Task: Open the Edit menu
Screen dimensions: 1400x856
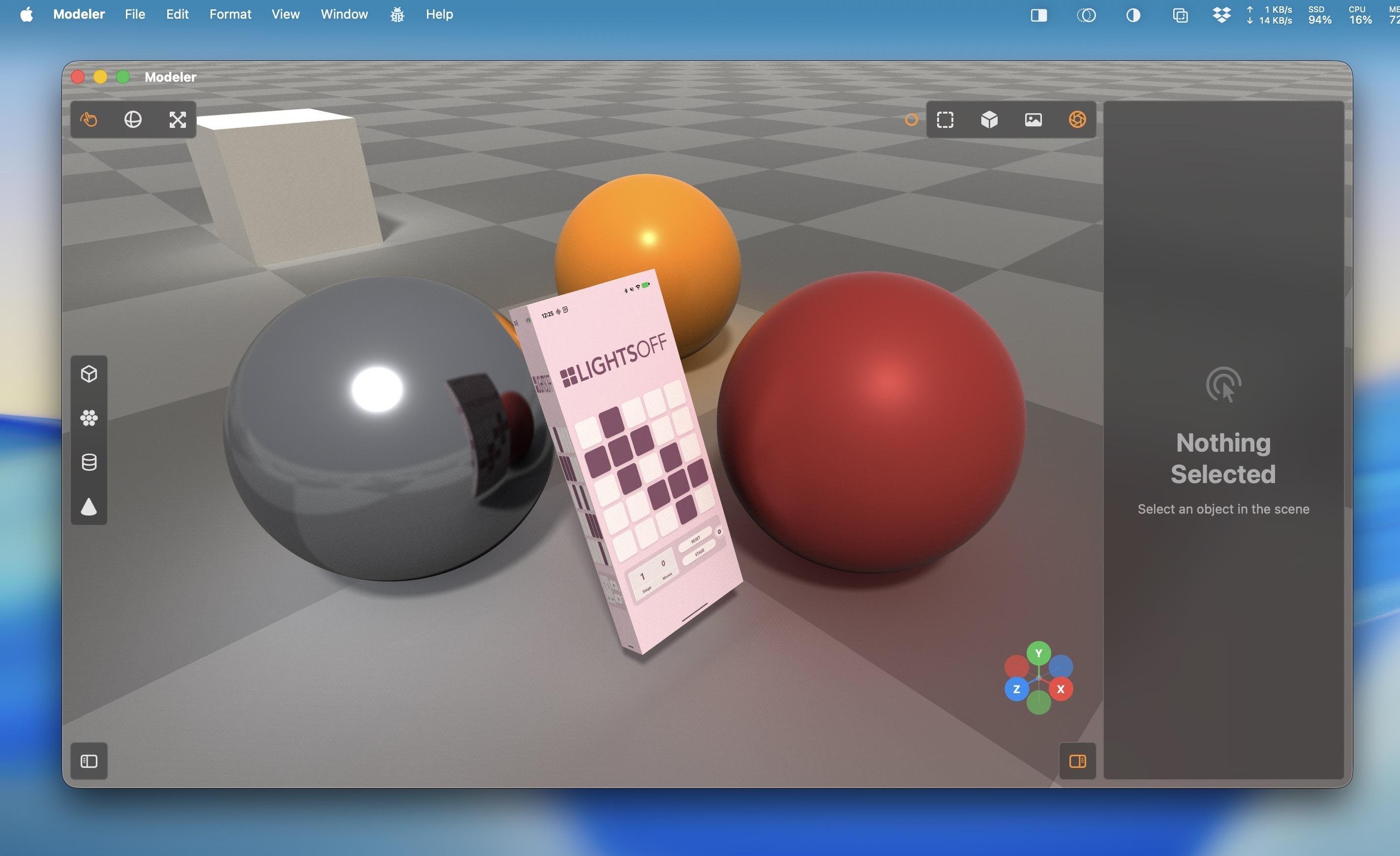Action: point(177,14)
